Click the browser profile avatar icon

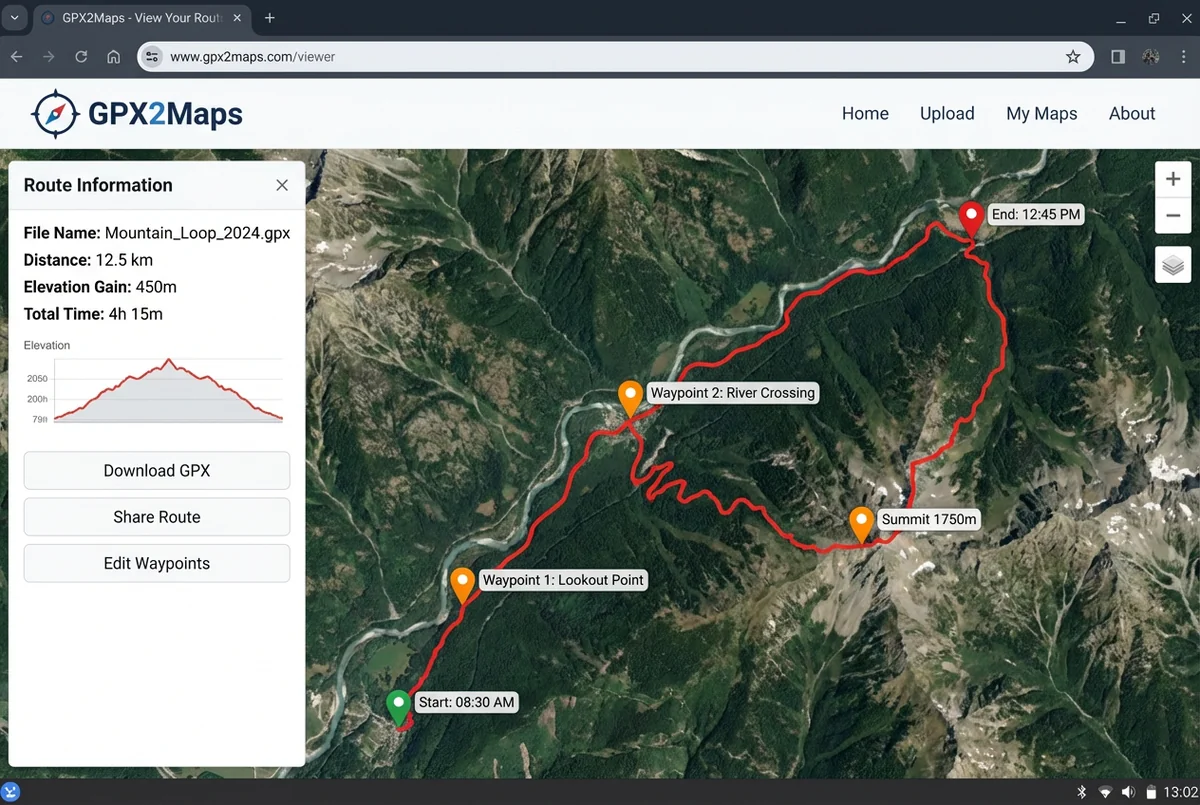[1151, 57]
